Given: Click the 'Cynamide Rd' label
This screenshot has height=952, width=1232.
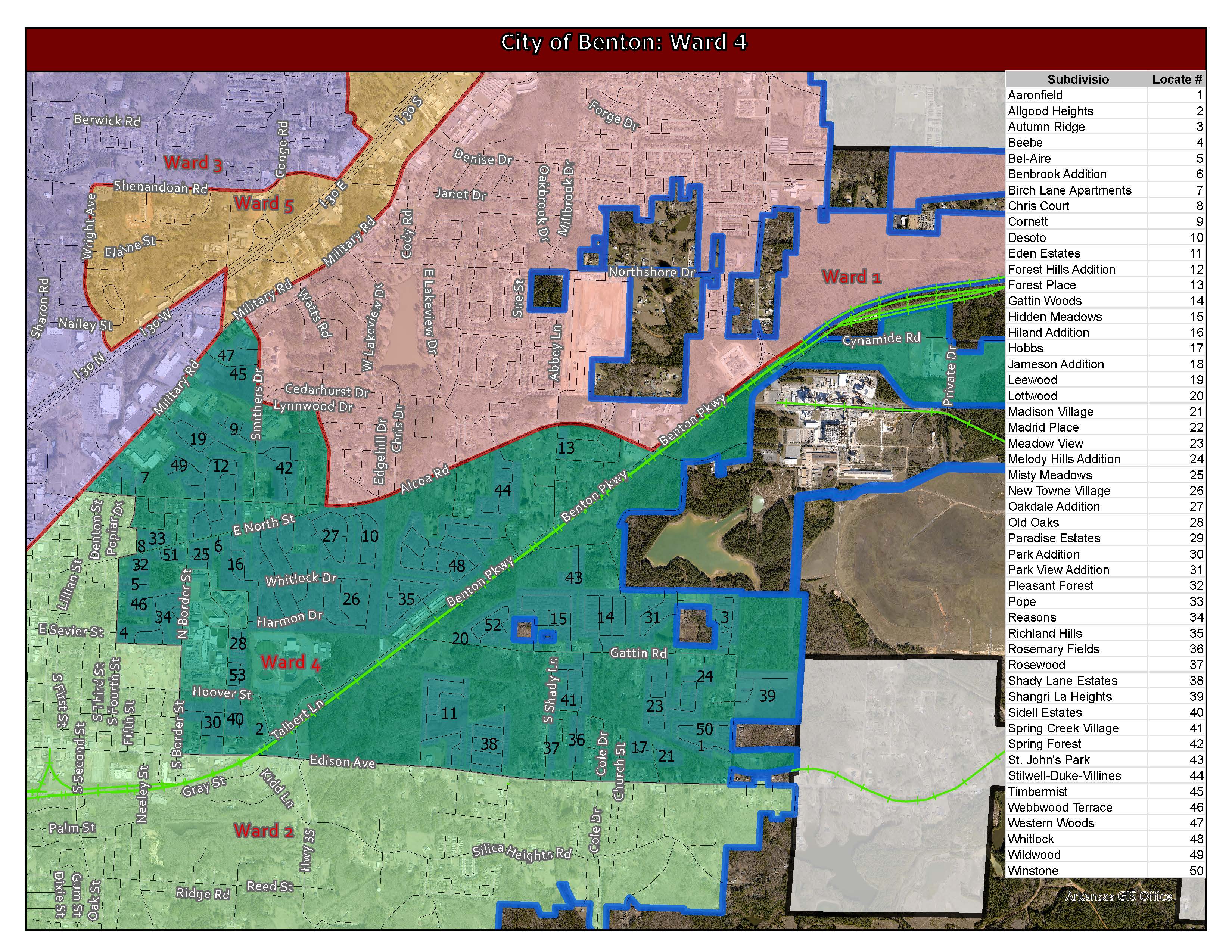Looking at the screenshot, I should (881, 339).
